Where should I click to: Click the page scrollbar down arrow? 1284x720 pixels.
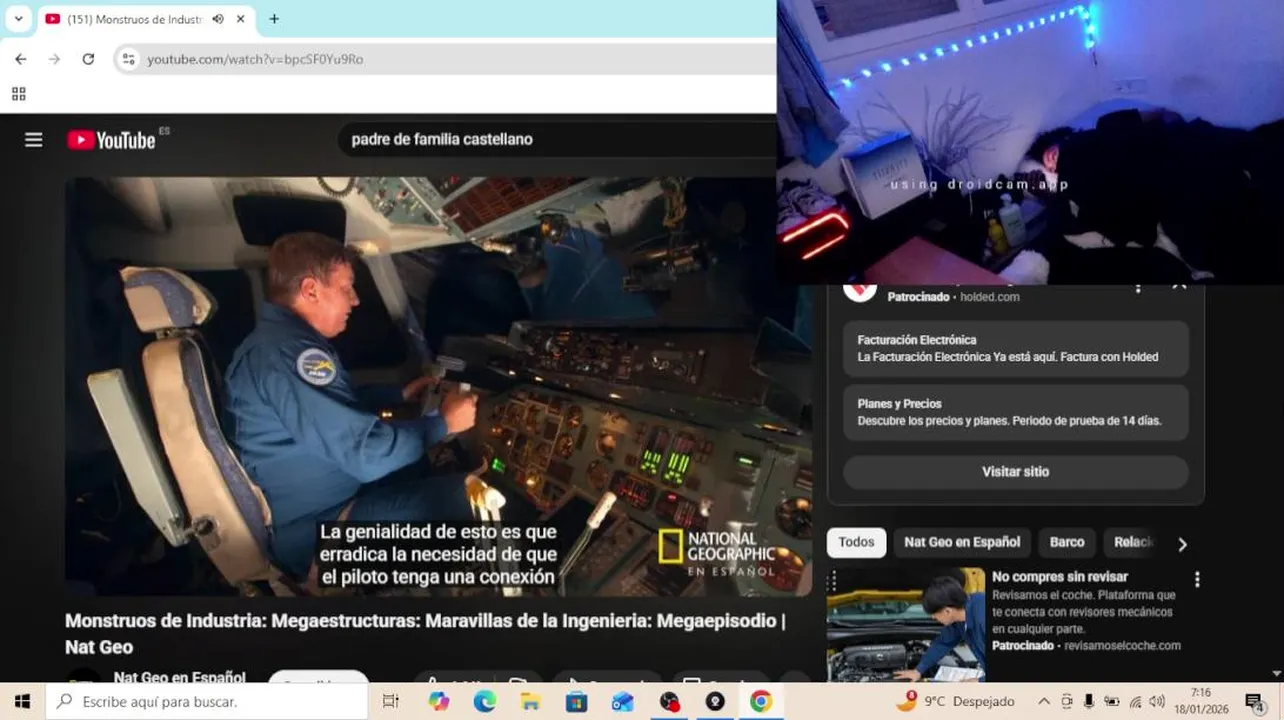coord(1277,675)
